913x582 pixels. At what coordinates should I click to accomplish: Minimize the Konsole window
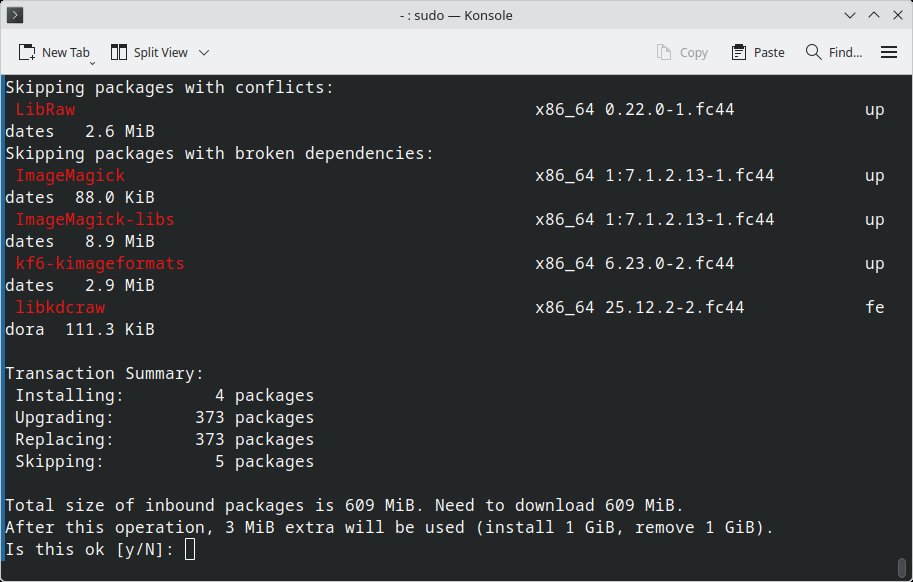849,15
